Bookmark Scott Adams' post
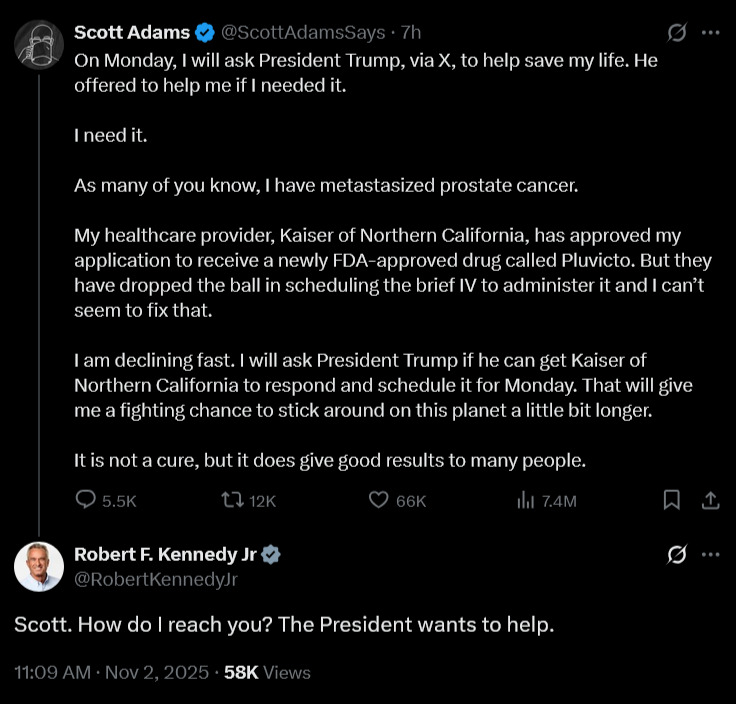 pyautogui.click(x=673, y=500)
